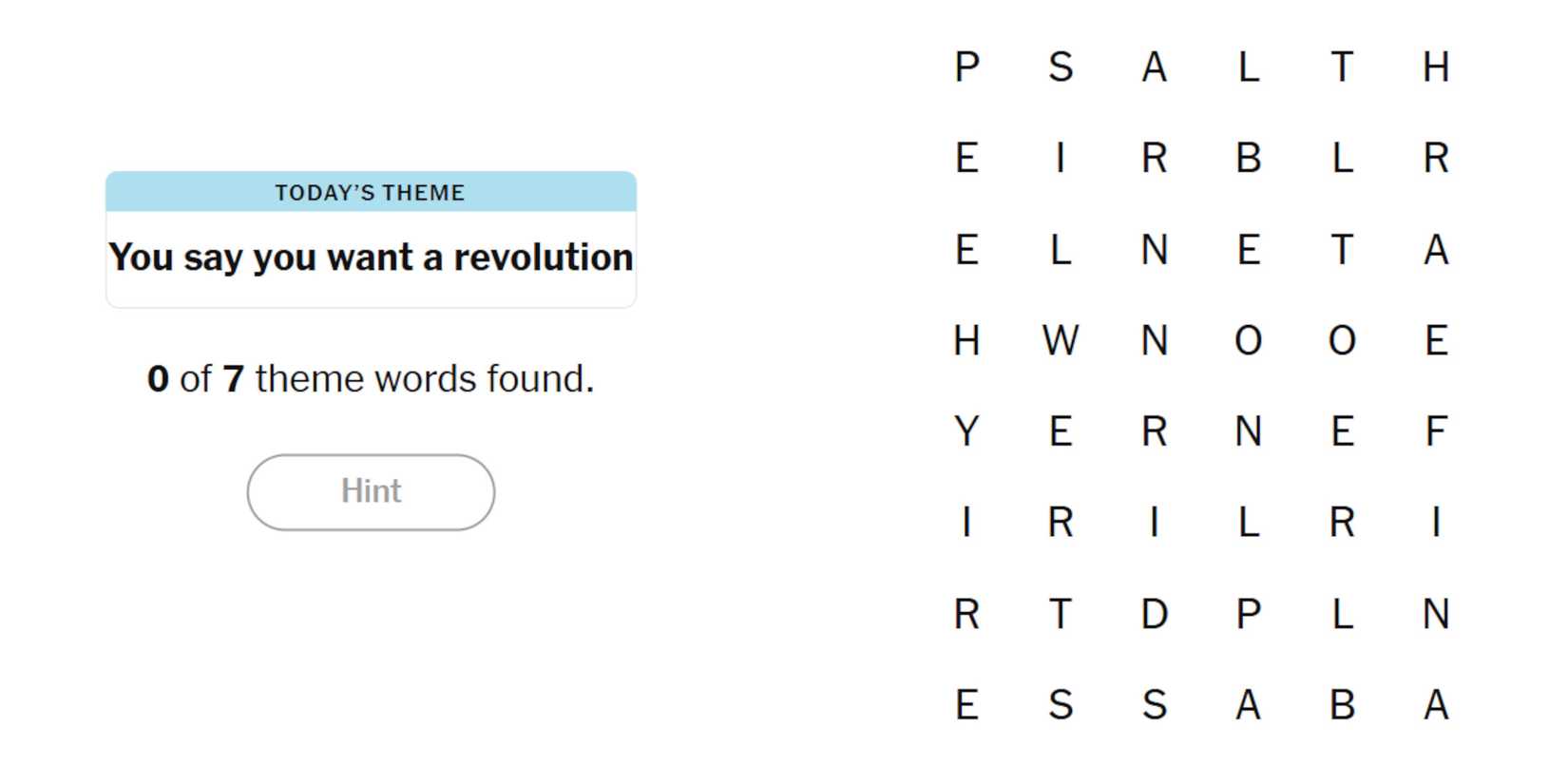Image resolution: width=1568 pixels, height=784 pixels.
Task: Tap the A between S and B
Action: (1248, 705)
